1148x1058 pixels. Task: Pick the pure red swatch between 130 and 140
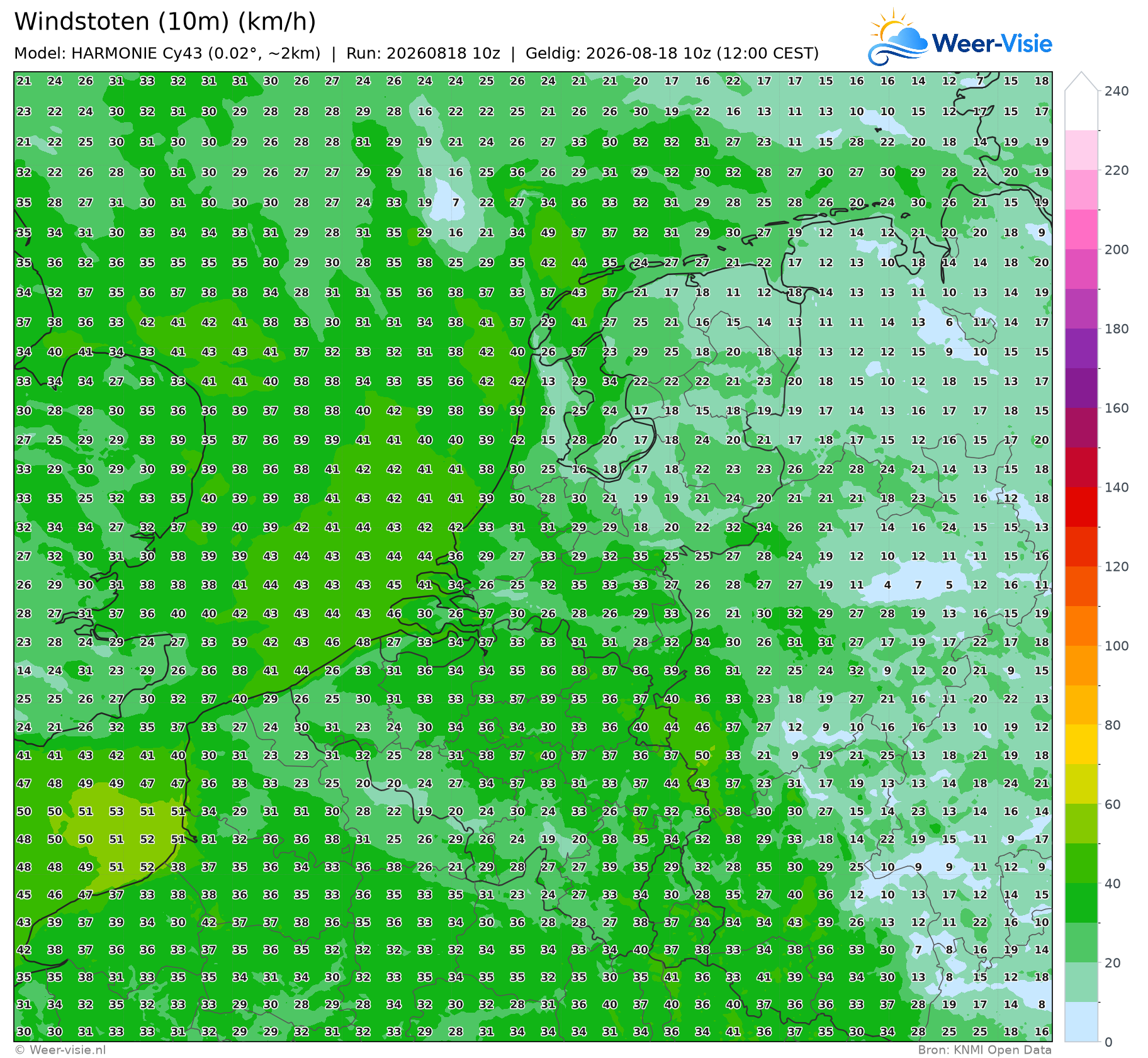coord(1081,507)
